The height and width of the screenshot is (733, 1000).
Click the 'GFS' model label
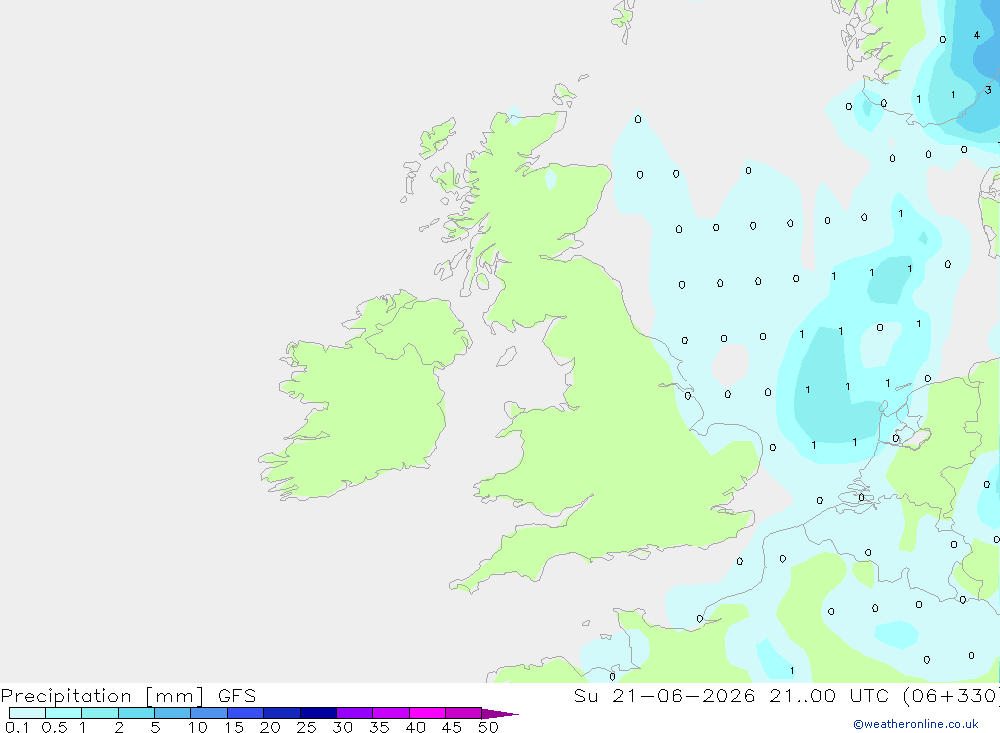tap(237, 695)
